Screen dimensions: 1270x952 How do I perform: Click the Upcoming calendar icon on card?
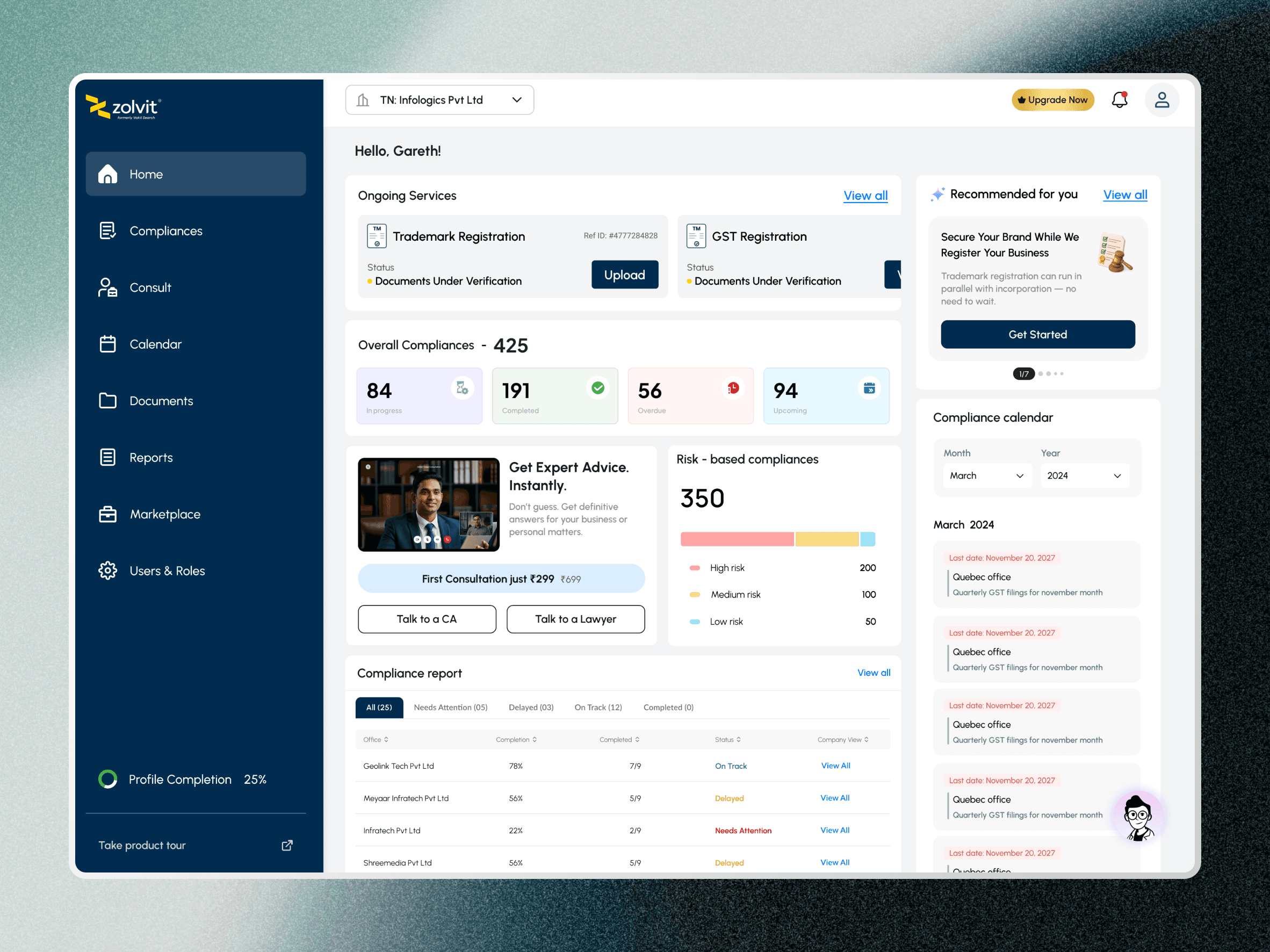click(x=869, y=389)
